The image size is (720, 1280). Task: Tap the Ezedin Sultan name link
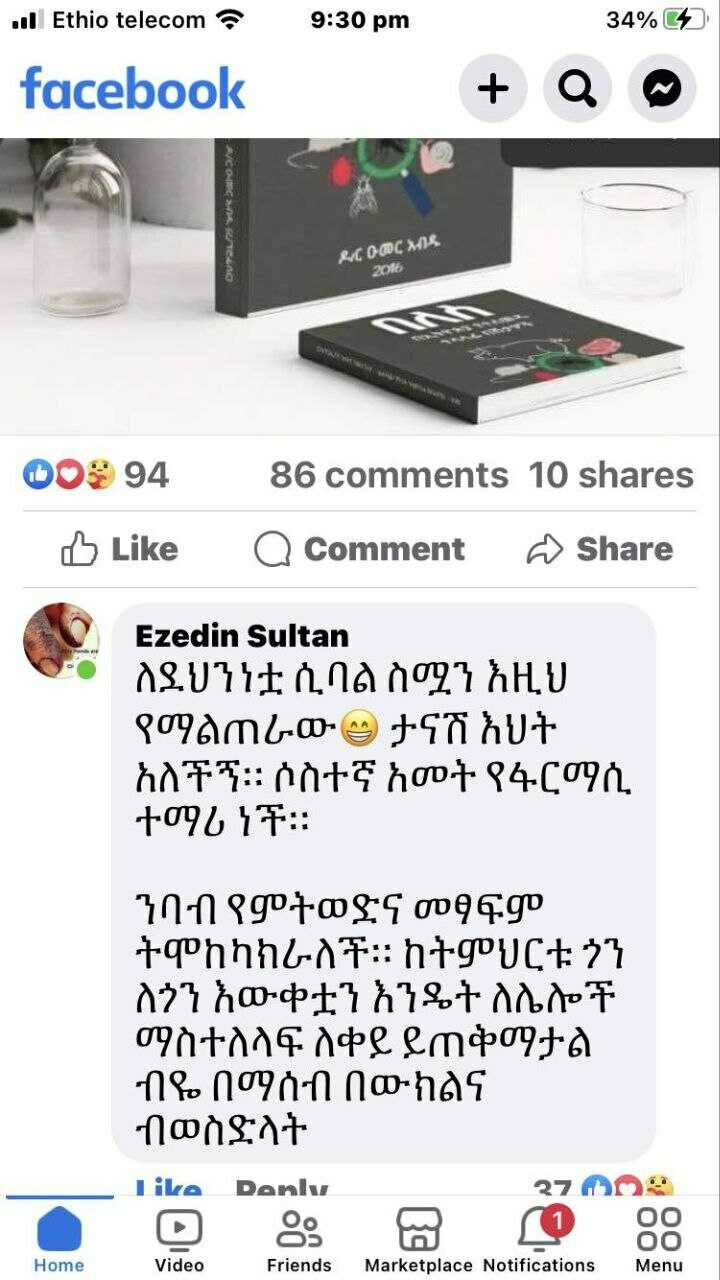tap(242, 636)
